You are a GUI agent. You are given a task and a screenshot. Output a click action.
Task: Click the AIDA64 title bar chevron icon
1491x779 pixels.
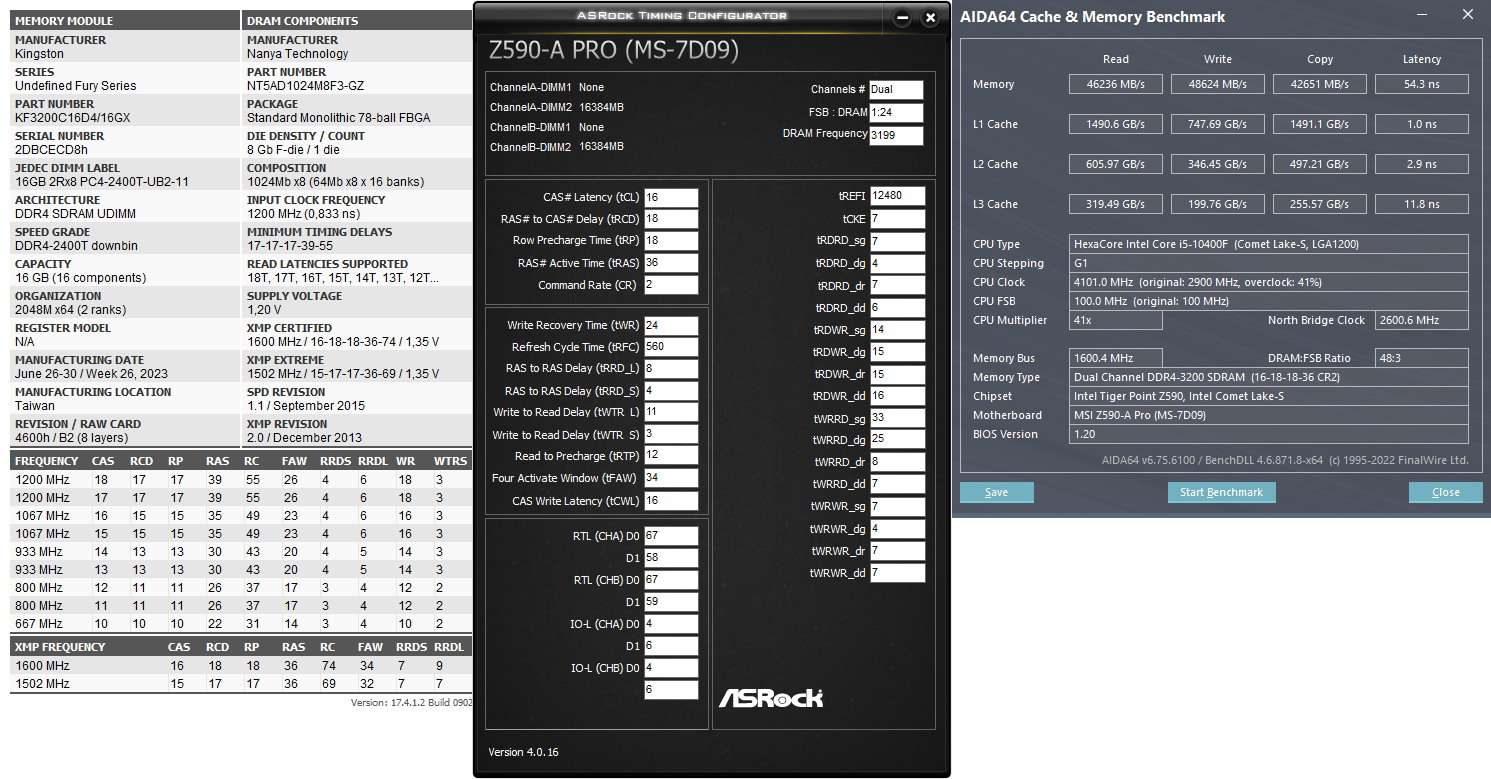[1421, 15]
